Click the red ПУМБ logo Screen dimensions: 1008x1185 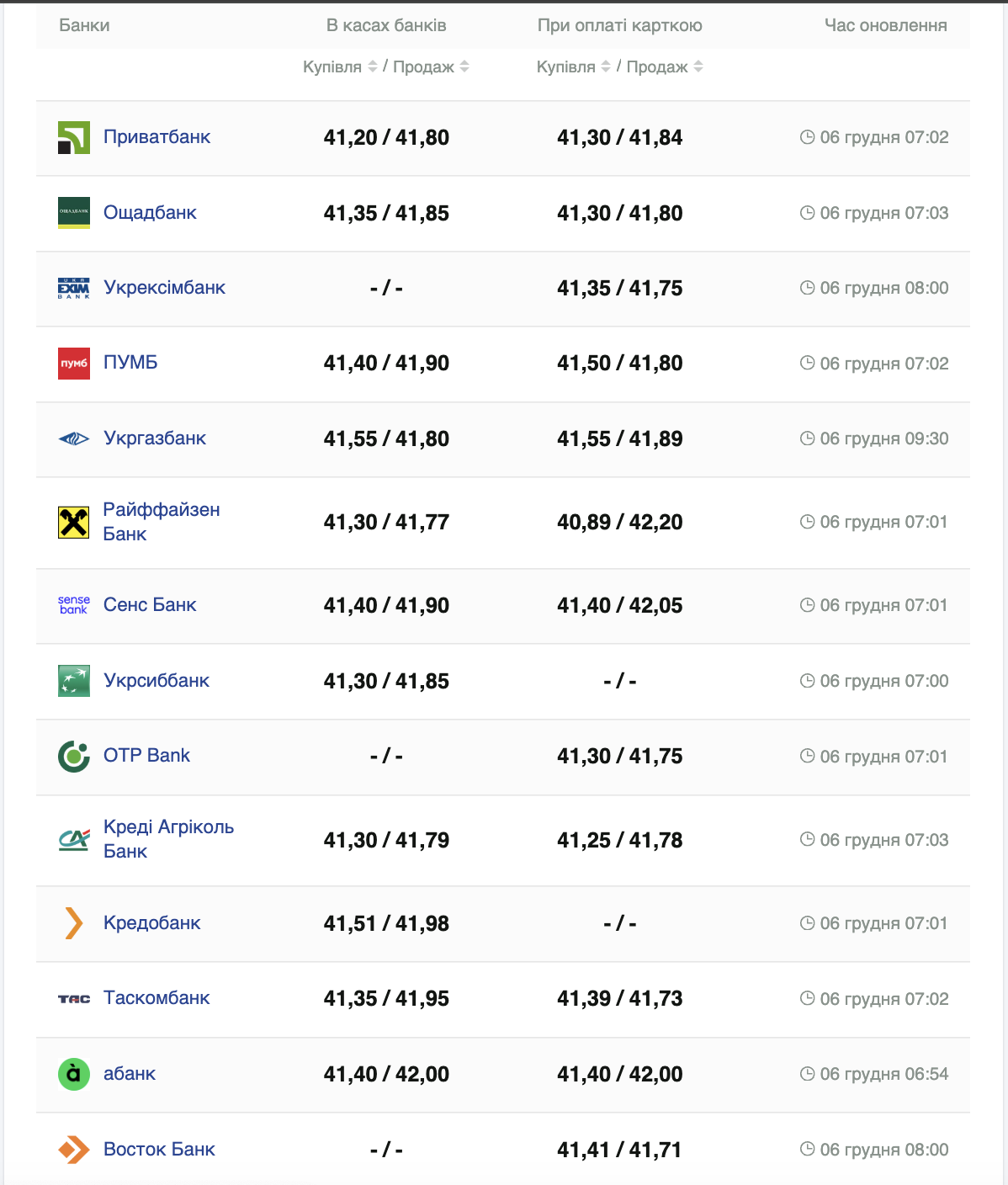(73, 364)
